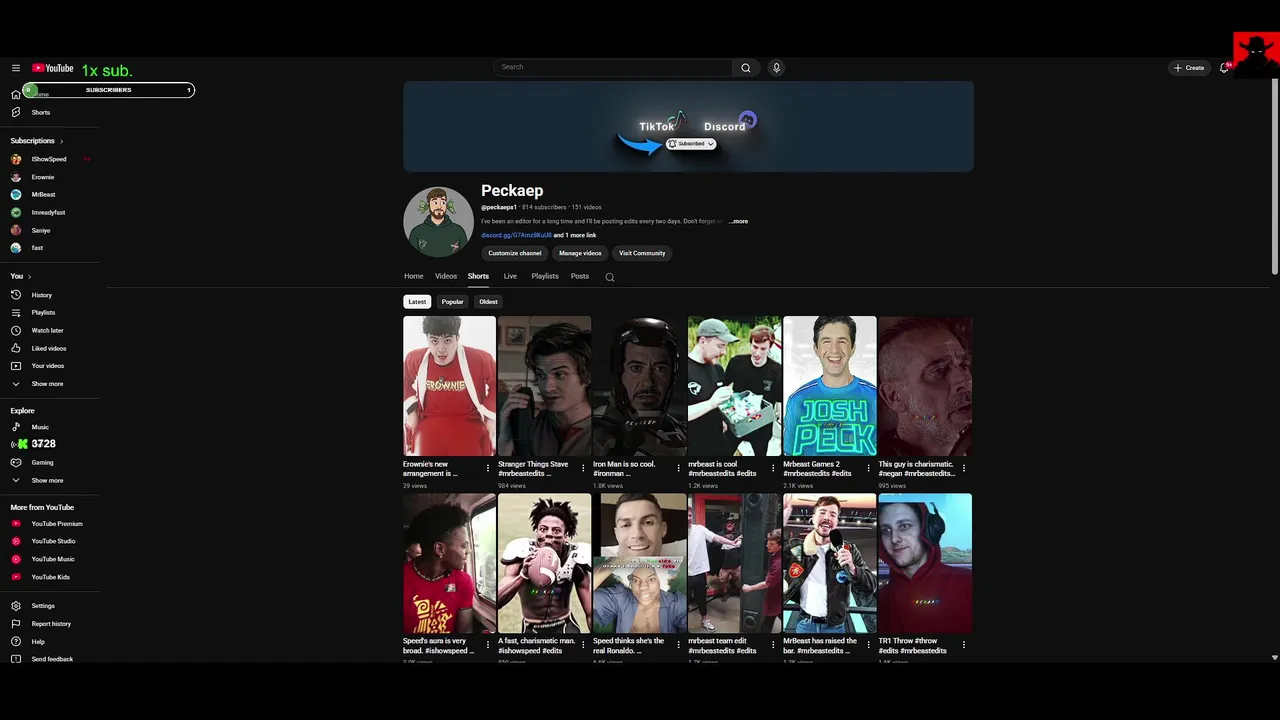Screen dimensions: 1280x720
Task: Switch to the Home channel tab
Action: click(x=414, y=276)
